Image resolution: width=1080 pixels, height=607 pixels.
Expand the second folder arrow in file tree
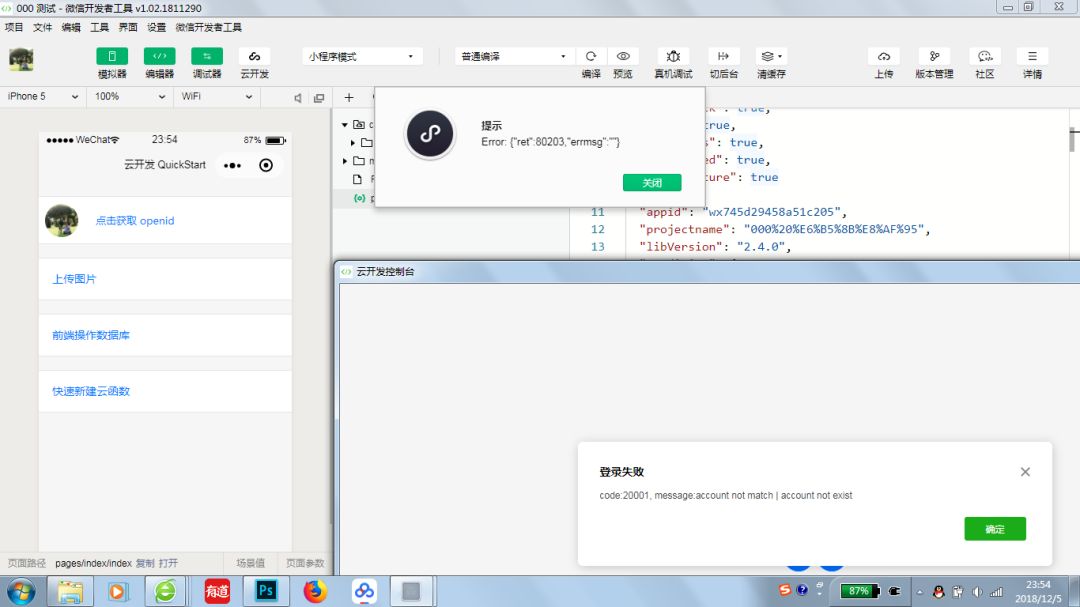353,143
